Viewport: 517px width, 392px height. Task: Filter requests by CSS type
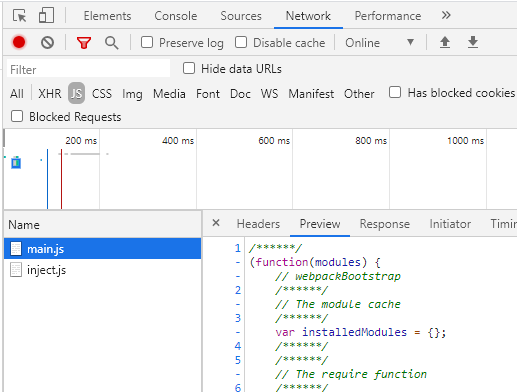pos(102,94)
